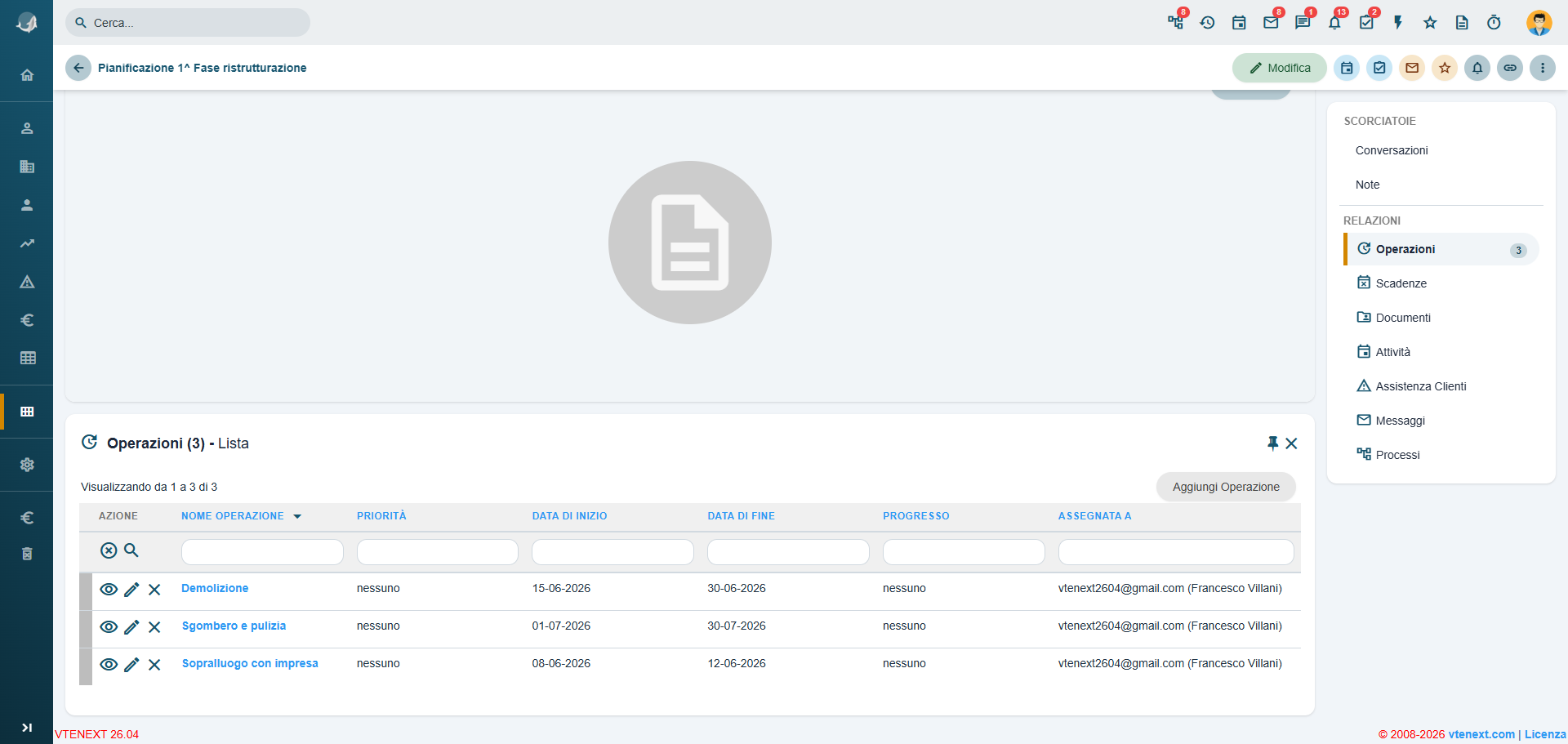Close the Operazioni list panel

point(1291,443)
